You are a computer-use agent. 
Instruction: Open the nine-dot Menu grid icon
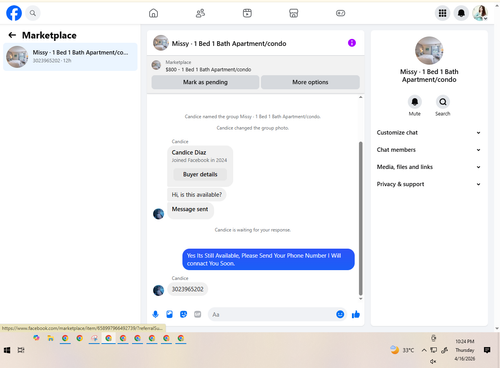(442, 13)
